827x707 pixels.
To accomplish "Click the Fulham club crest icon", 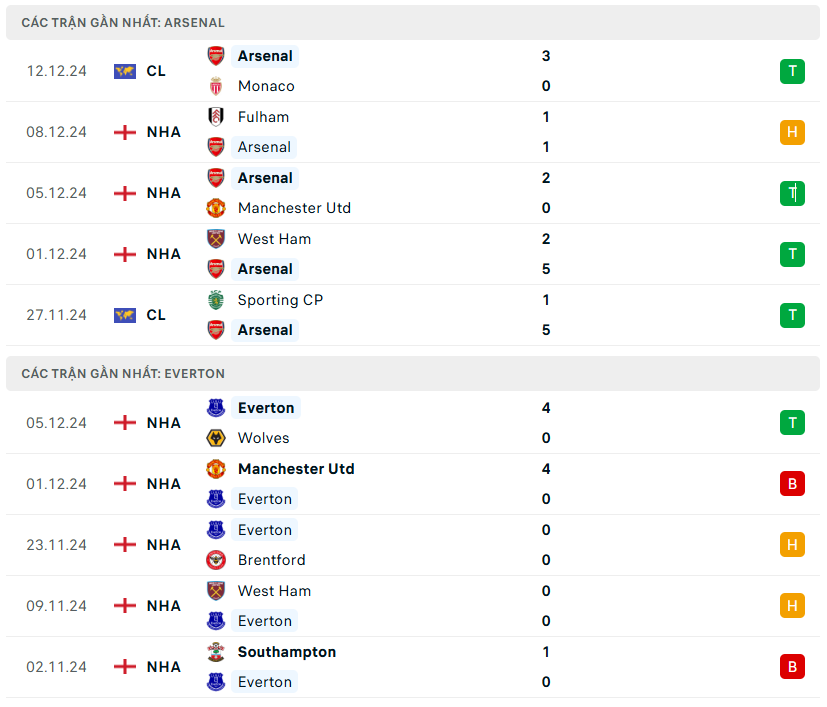I will [216, 117].
